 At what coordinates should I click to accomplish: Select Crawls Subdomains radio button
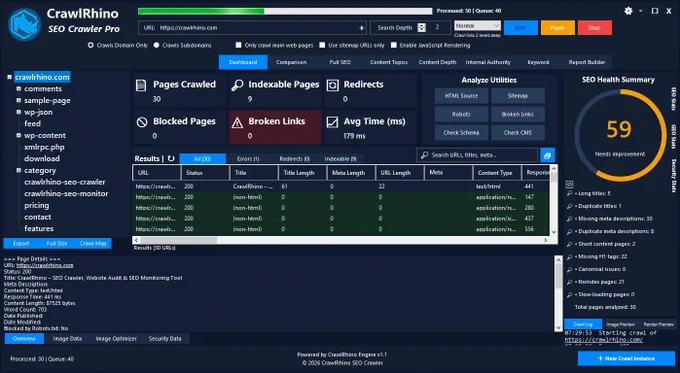156,45
